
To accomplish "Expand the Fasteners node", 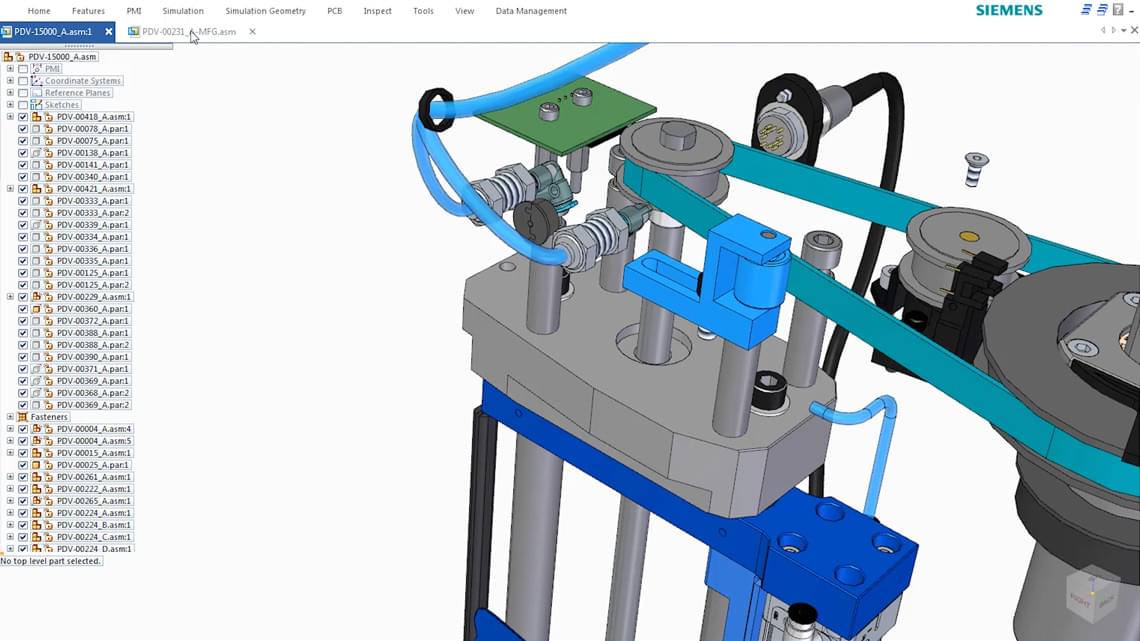I will point(10,417).
